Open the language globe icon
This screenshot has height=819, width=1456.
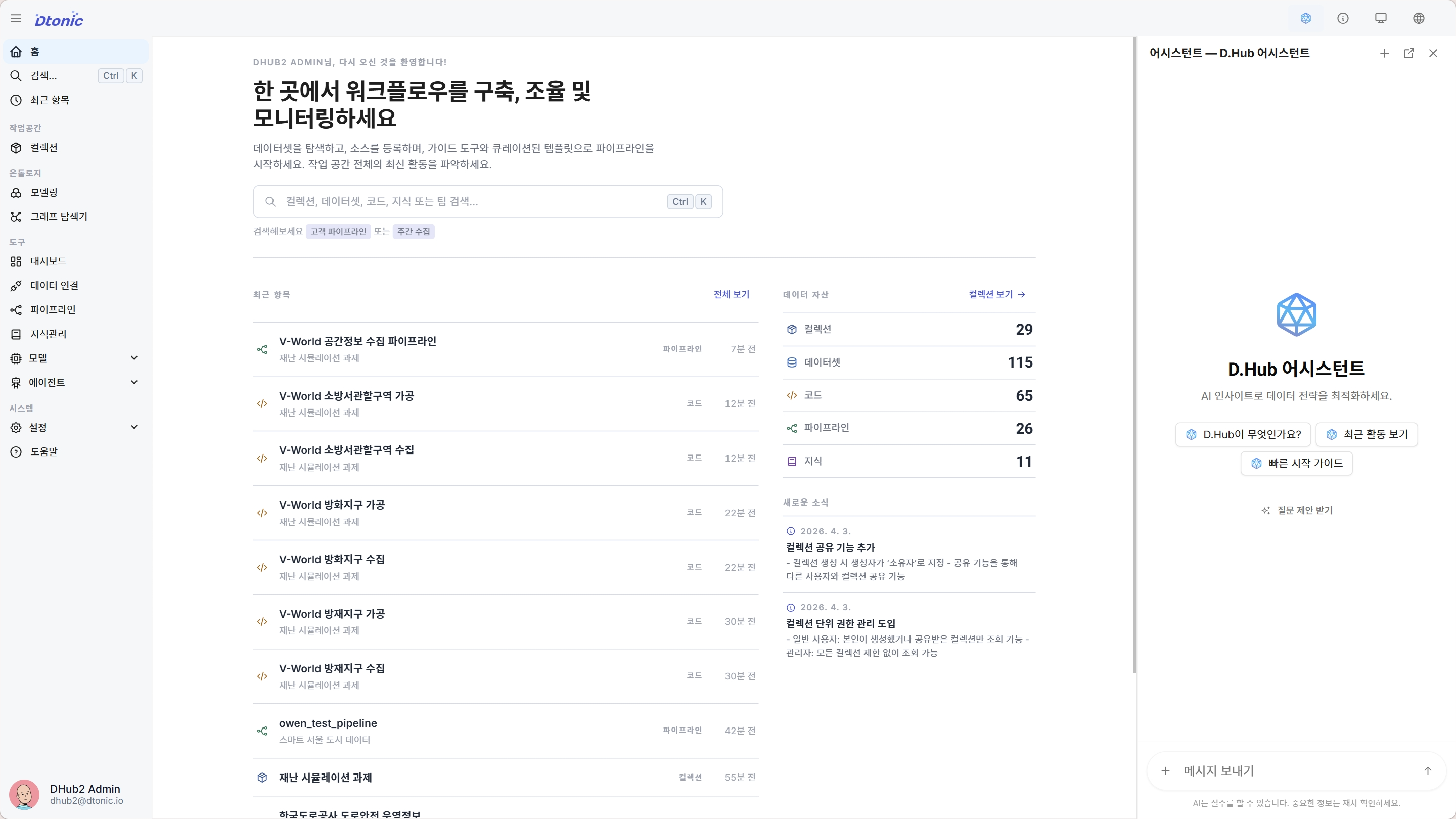[1419, 19]
